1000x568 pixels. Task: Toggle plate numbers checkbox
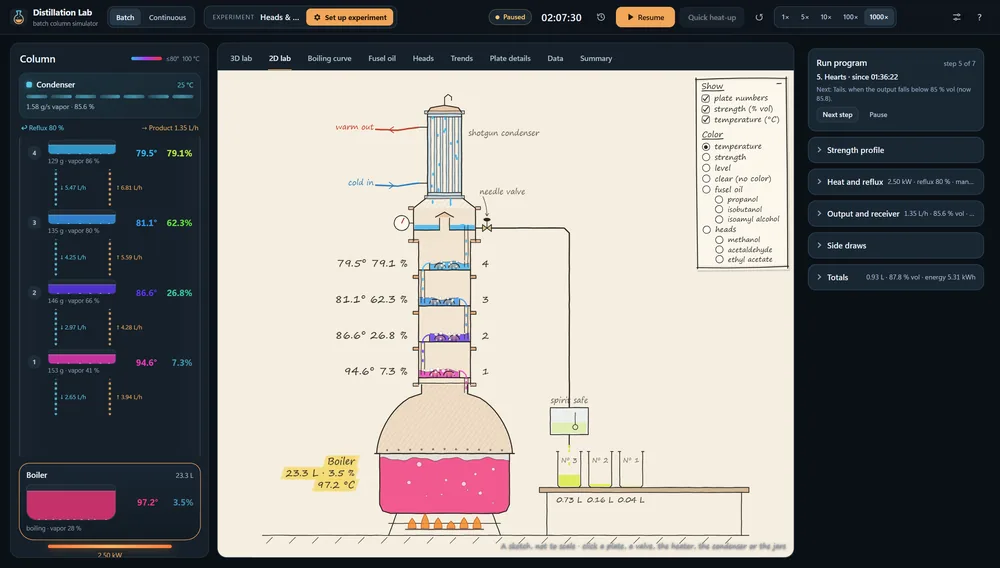[x=705, y=98]
